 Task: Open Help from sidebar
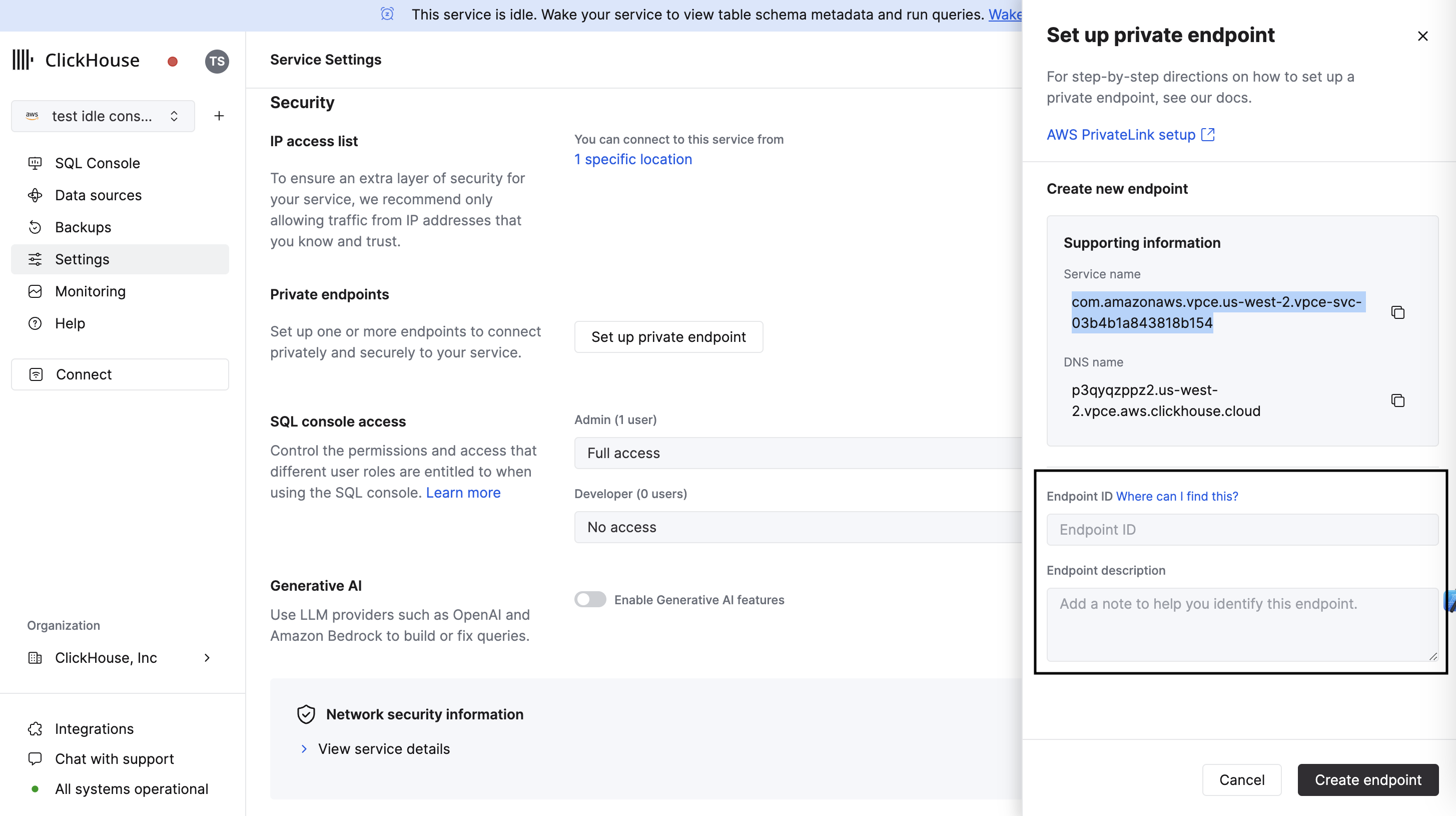(70, 323)
